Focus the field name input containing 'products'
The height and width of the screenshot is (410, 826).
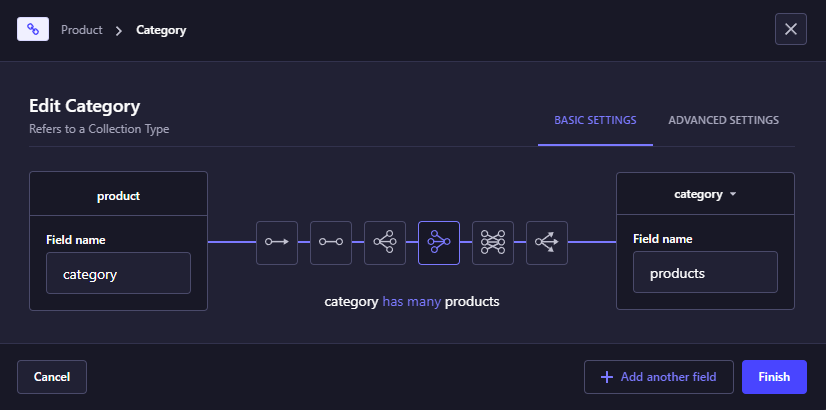tap(705, 272)
